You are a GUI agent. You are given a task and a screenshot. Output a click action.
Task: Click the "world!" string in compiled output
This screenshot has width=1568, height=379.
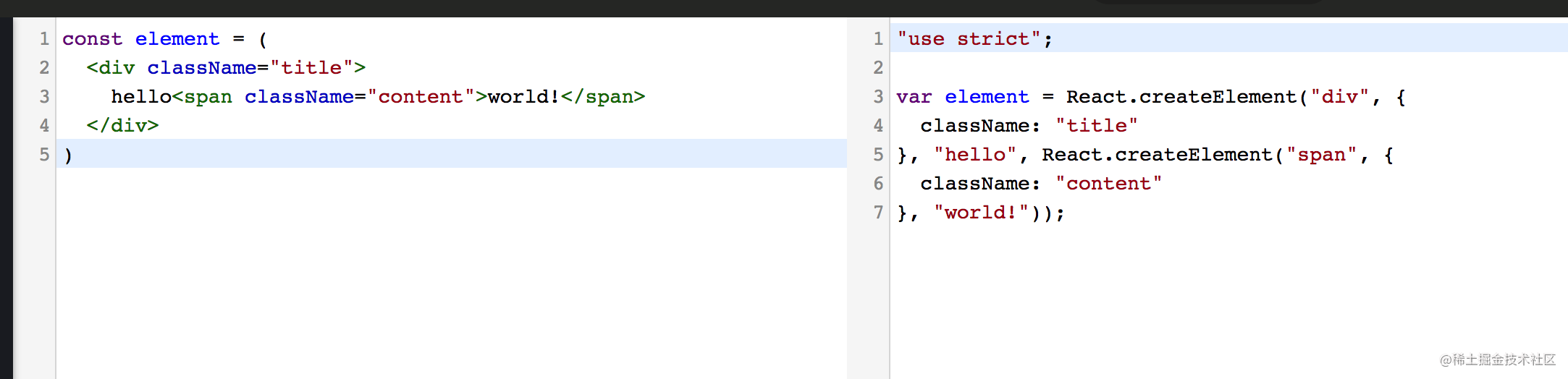[981, 212]
